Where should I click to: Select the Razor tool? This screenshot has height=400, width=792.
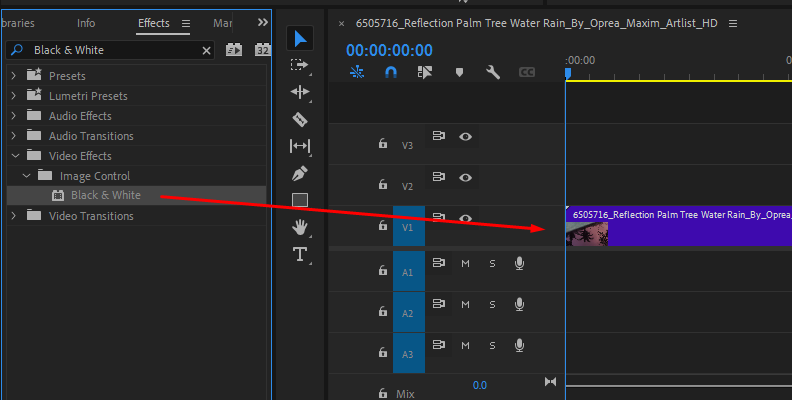[300, 119]
